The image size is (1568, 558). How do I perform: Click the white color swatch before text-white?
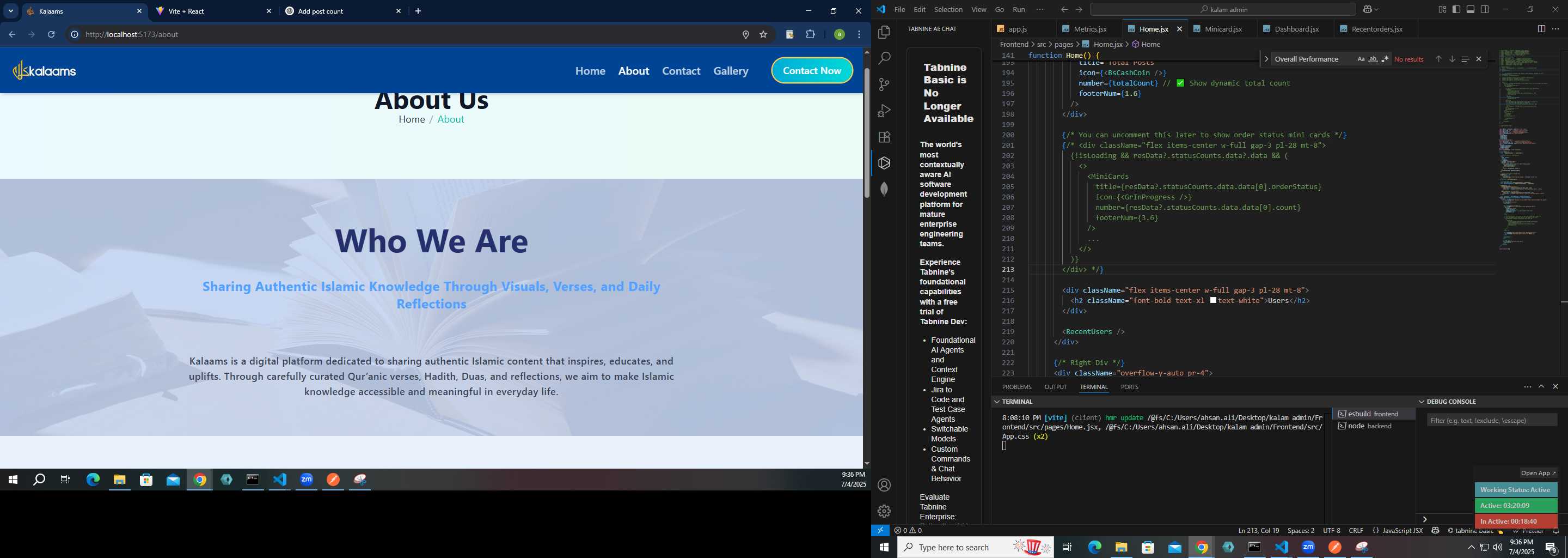1213,301
